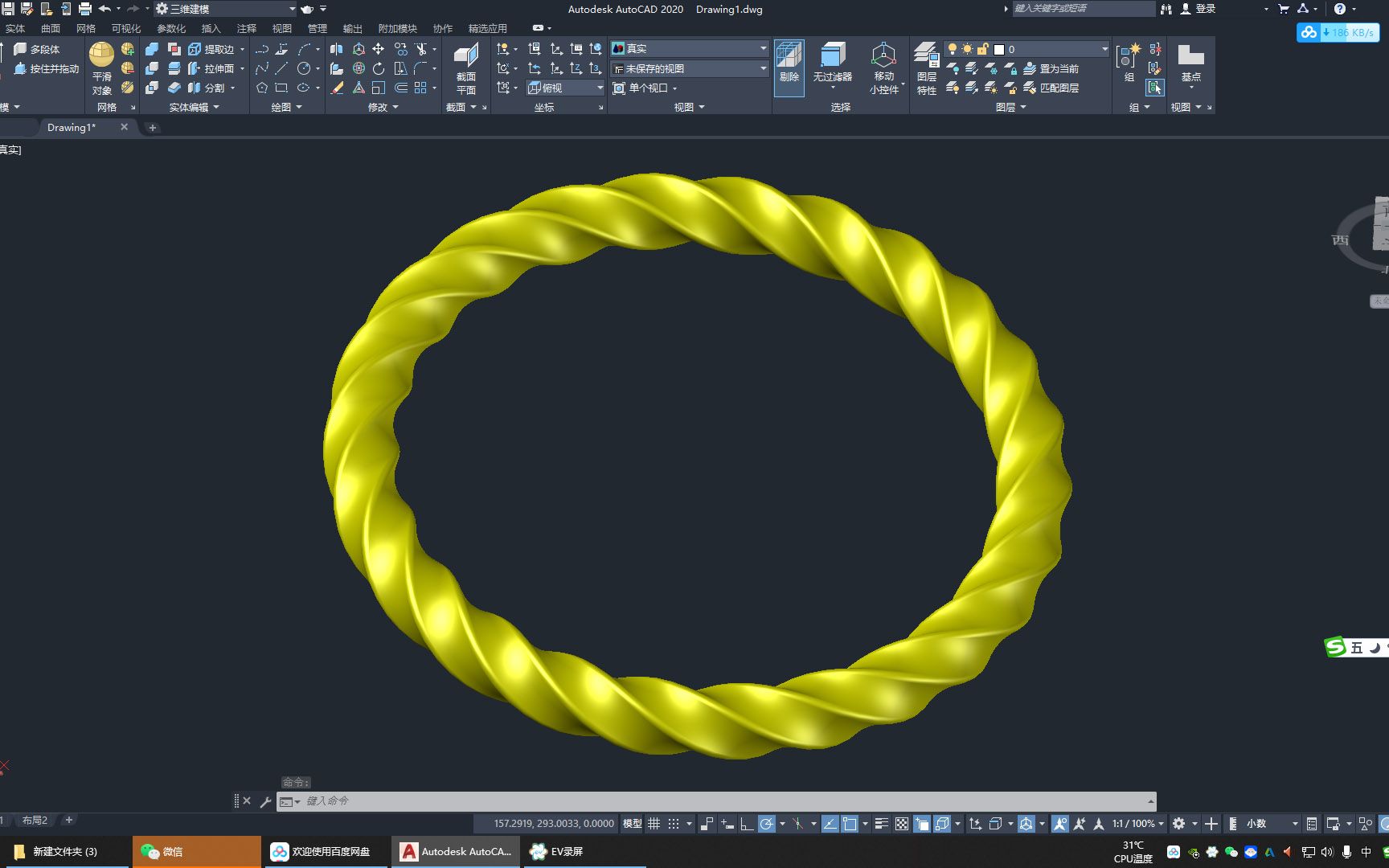Open Layer Properties (图层特性) manager

927,68
